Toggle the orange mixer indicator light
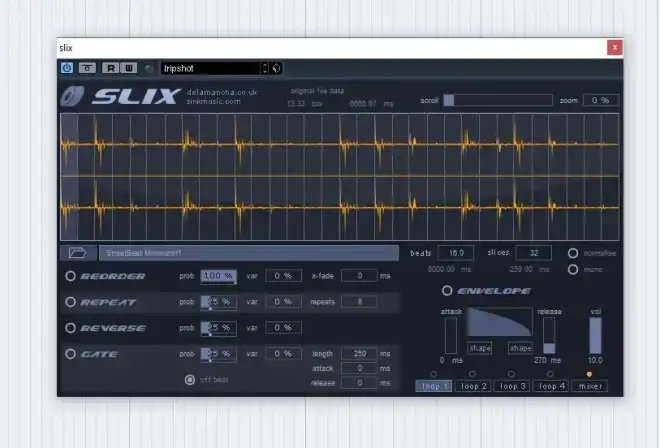 tap(589, 374)
